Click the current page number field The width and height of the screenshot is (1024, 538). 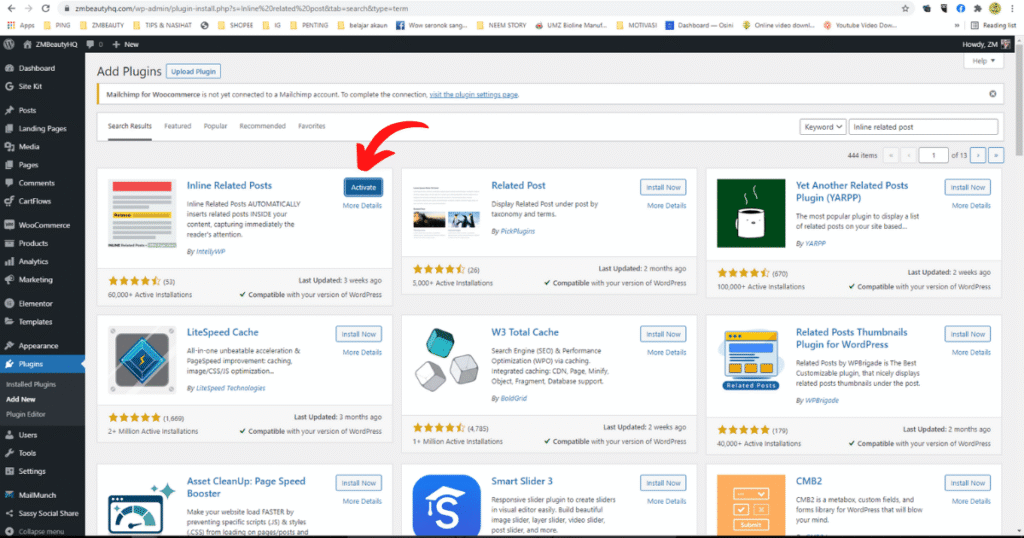[x=933, y=155]
